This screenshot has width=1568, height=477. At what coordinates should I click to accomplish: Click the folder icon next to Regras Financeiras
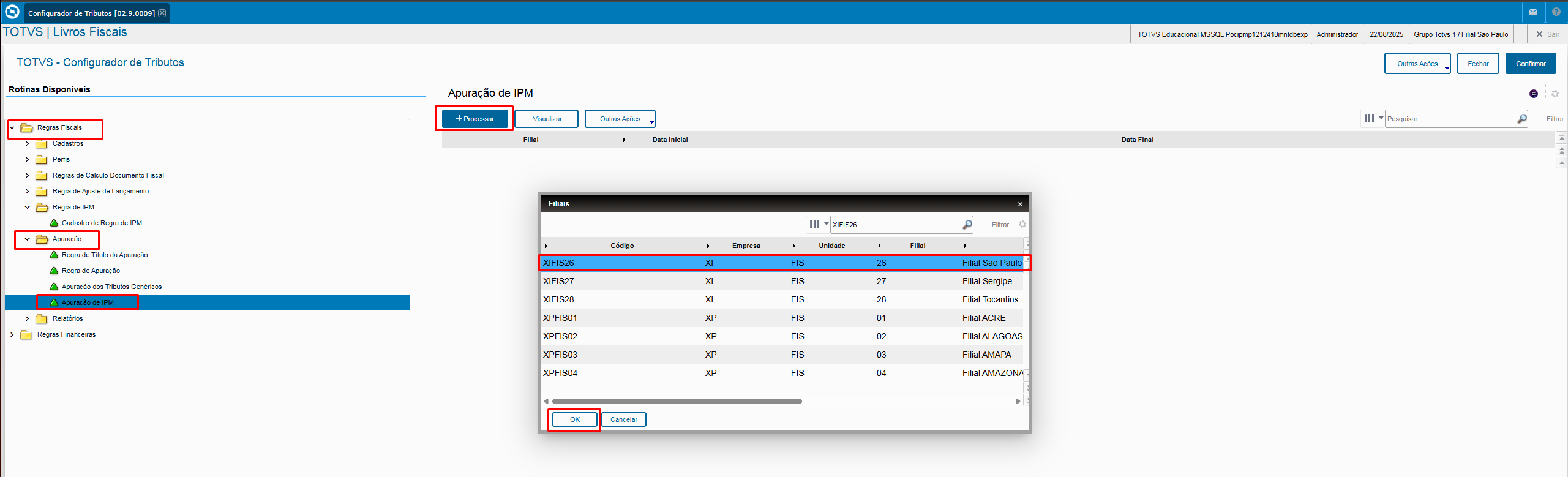(26, 335)
